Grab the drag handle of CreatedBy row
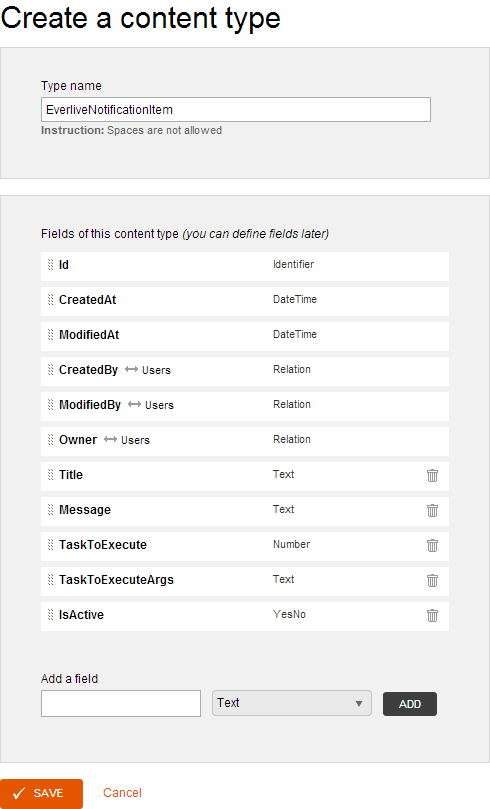 (51, 370)
